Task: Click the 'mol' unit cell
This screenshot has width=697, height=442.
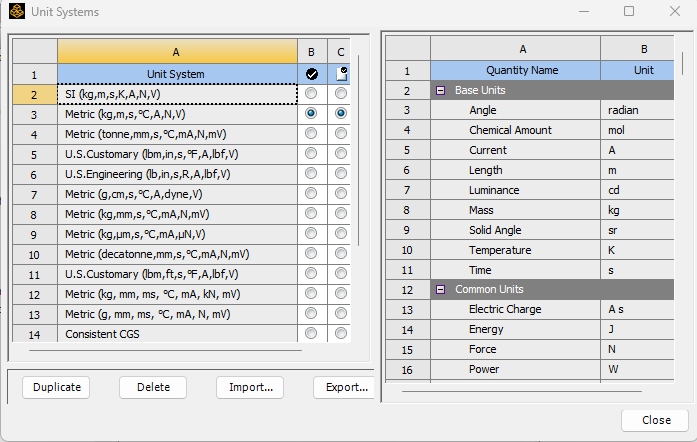Action: [637, 130]
